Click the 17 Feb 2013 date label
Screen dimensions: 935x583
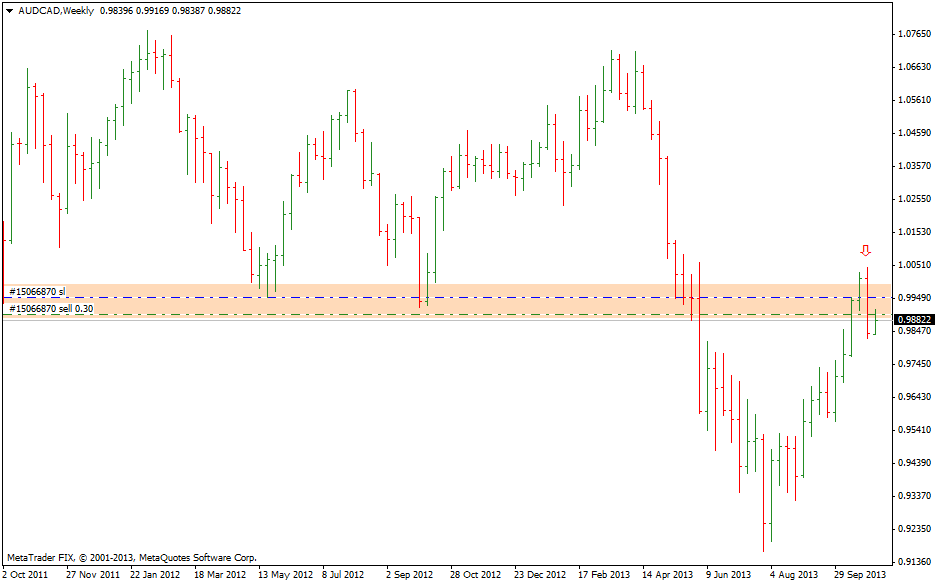pyautogui.click(x=603, y=575)
